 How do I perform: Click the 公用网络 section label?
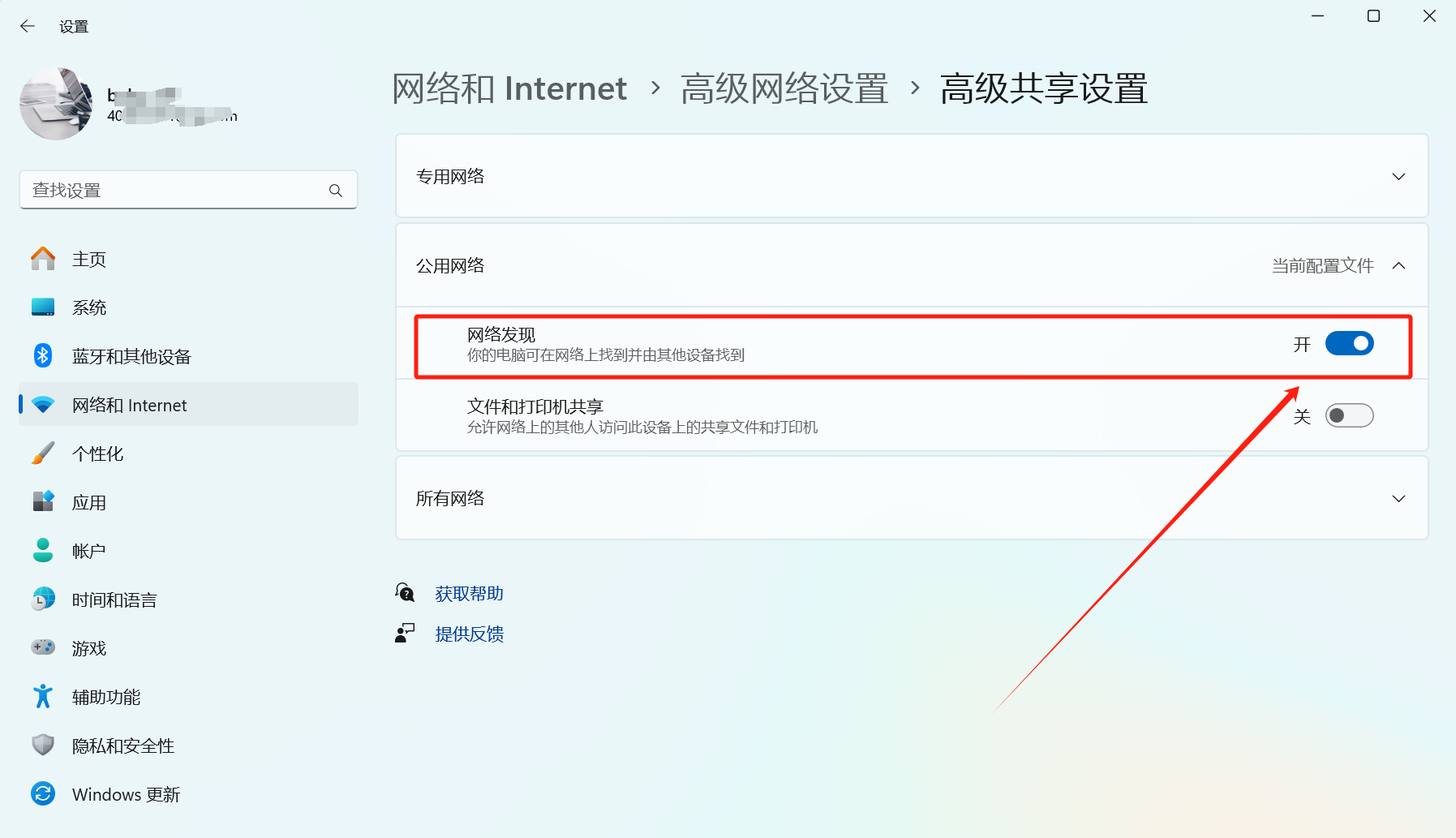[450, 266]
